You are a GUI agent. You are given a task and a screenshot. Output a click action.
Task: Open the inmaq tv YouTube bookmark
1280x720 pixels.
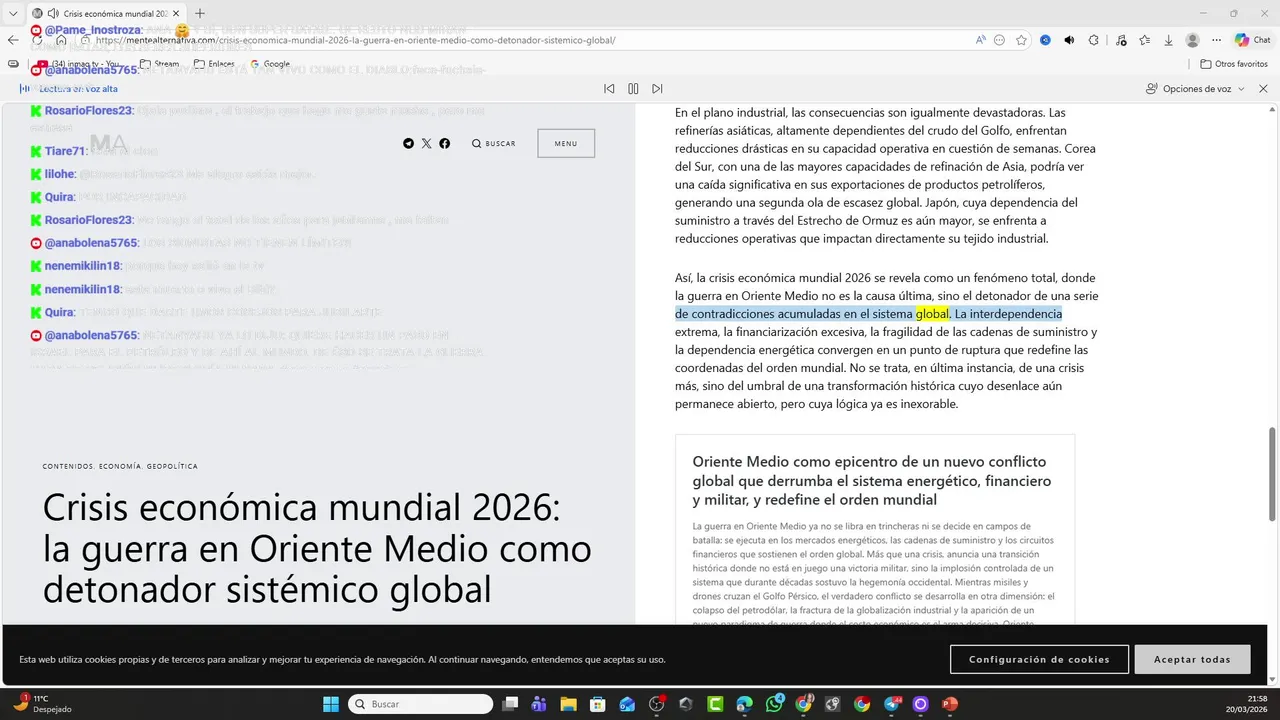[x=78, y=64]
